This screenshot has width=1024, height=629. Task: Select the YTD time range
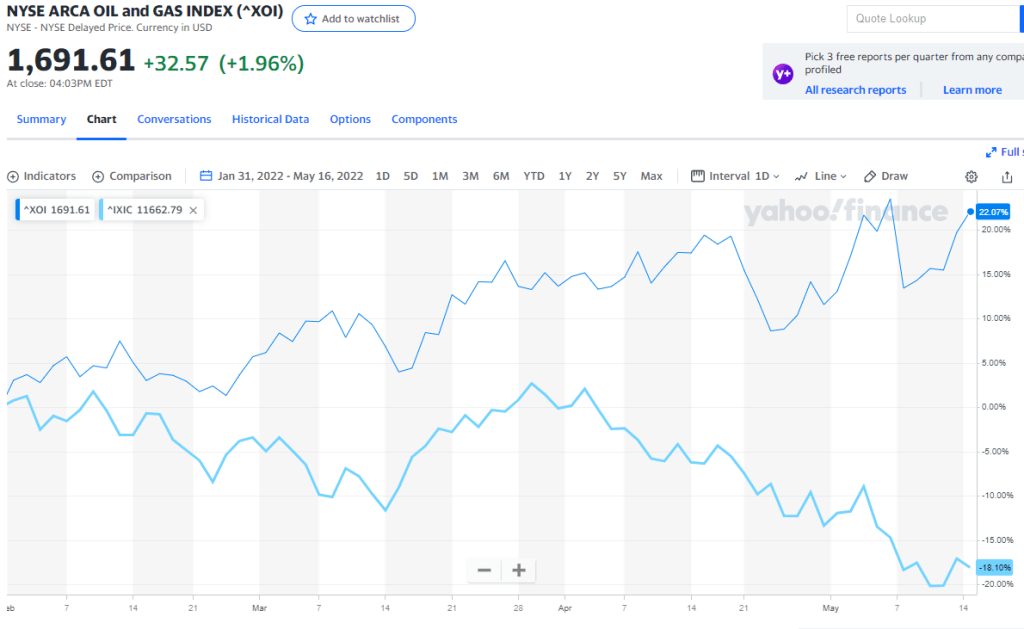[x=534, y=176]
